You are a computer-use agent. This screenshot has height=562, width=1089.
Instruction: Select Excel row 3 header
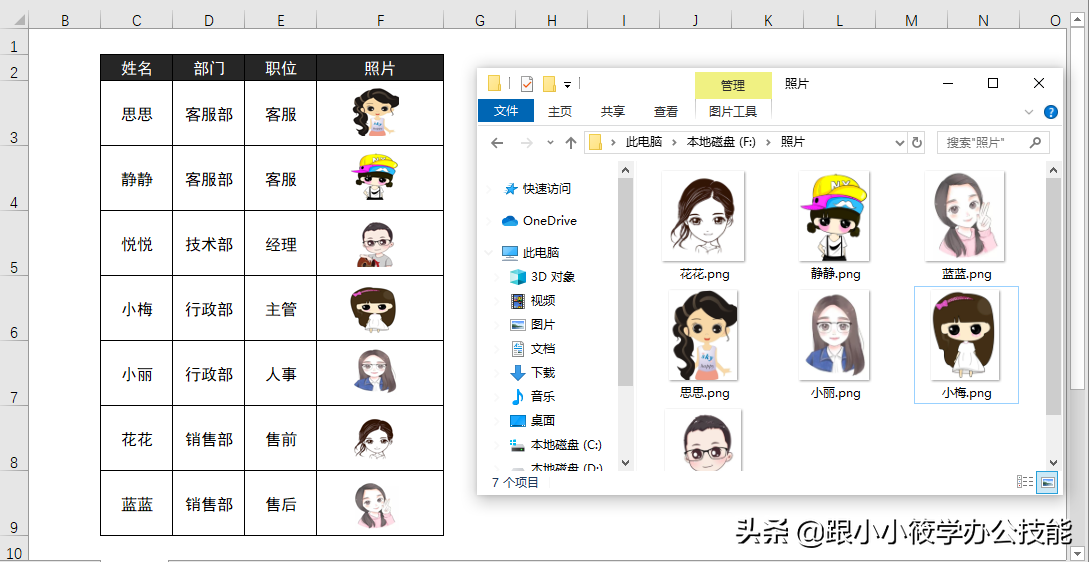14,113
